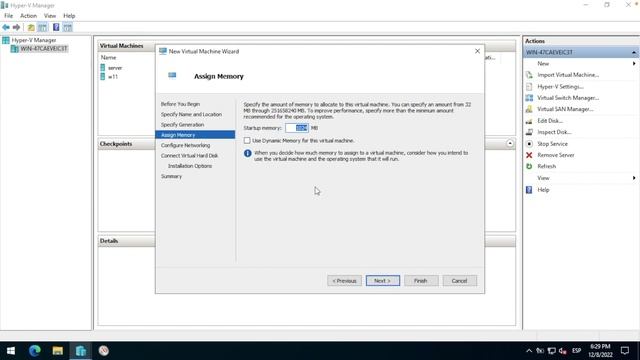Click the Virtual SAN Manager icon
This screenshot has height=360, width=640.
529,109
